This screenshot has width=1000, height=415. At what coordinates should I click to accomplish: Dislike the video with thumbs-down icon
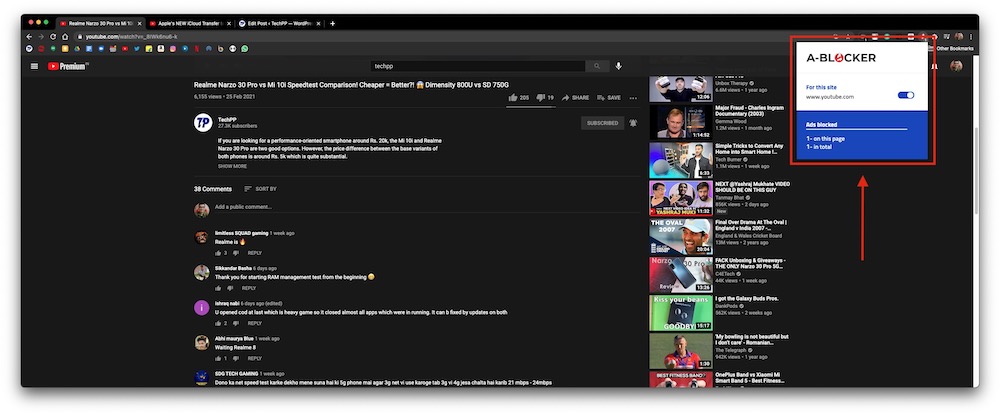(540, 98)
